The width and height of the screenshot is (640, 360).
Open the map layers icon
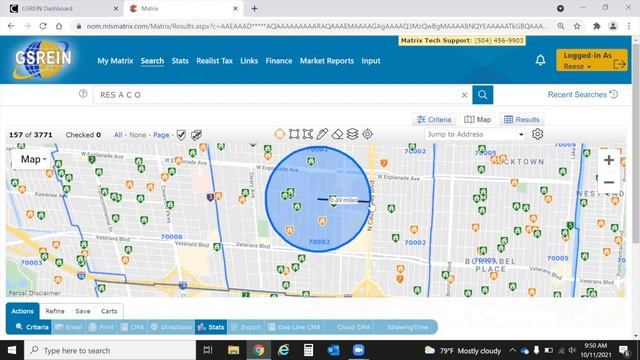coord(352,134)
